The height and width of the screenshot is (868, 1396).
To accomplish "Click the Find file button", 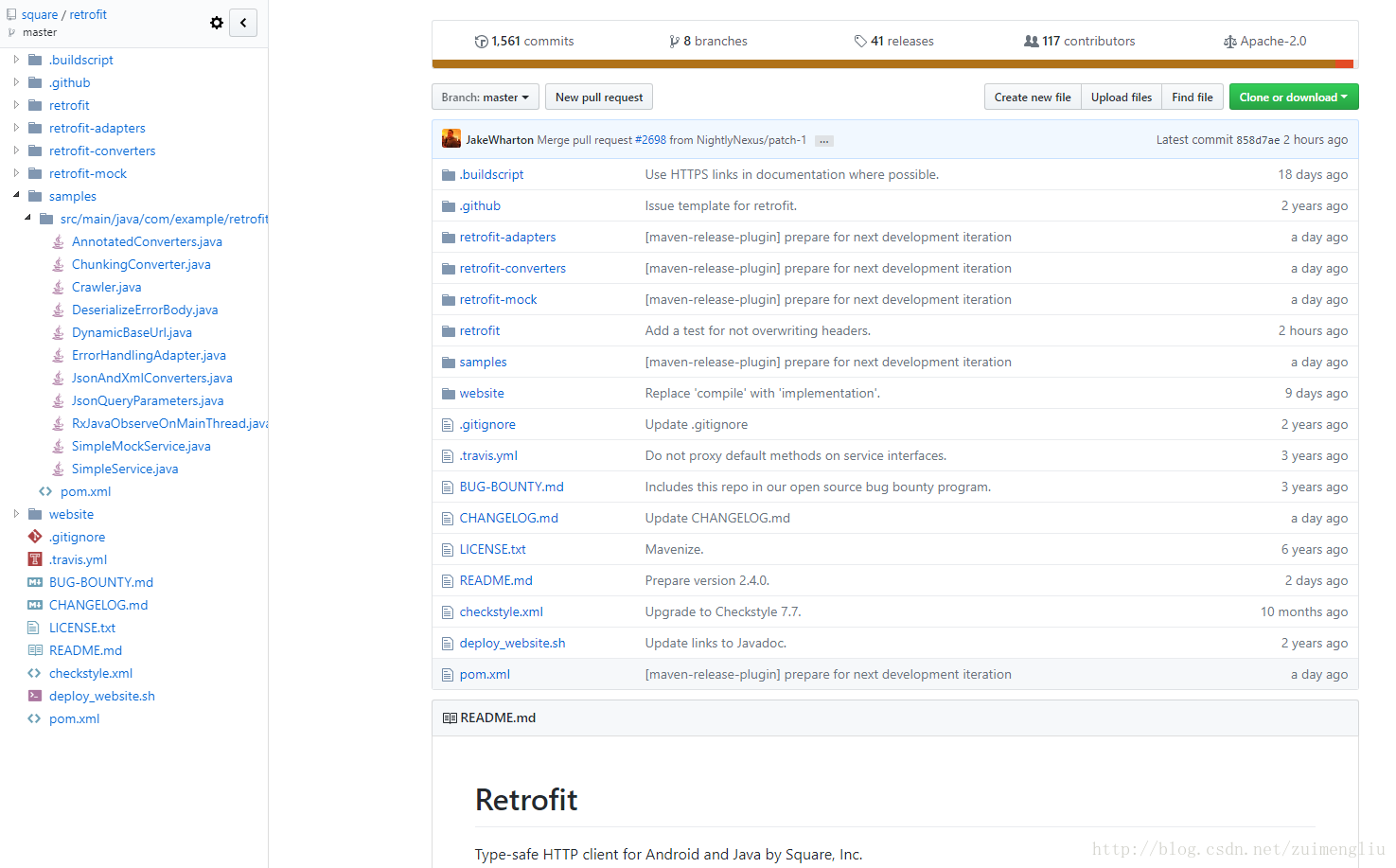I will tap(1193, 97).
